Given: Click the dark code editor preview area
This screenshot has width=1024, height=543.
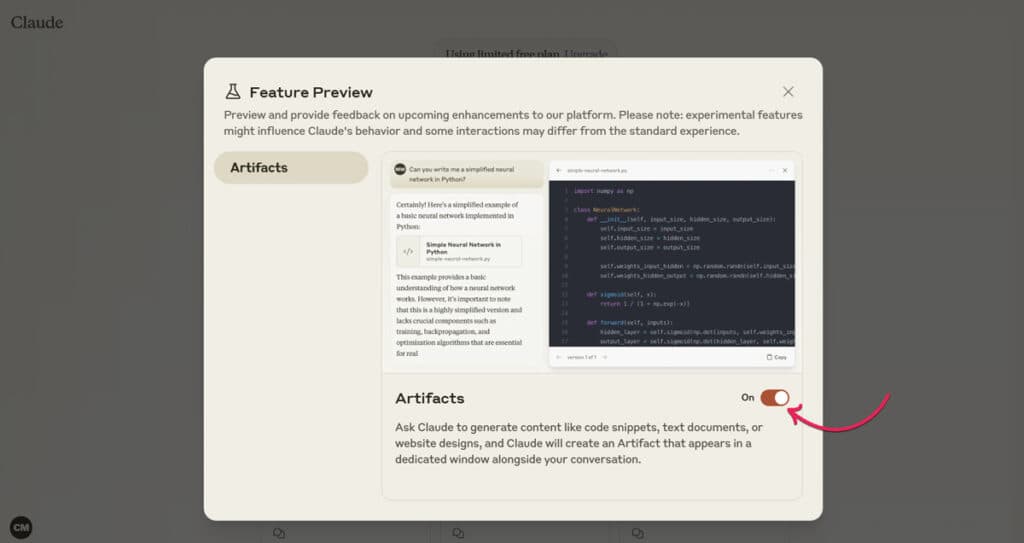Looking at the screenshot, I should point(672,264).
